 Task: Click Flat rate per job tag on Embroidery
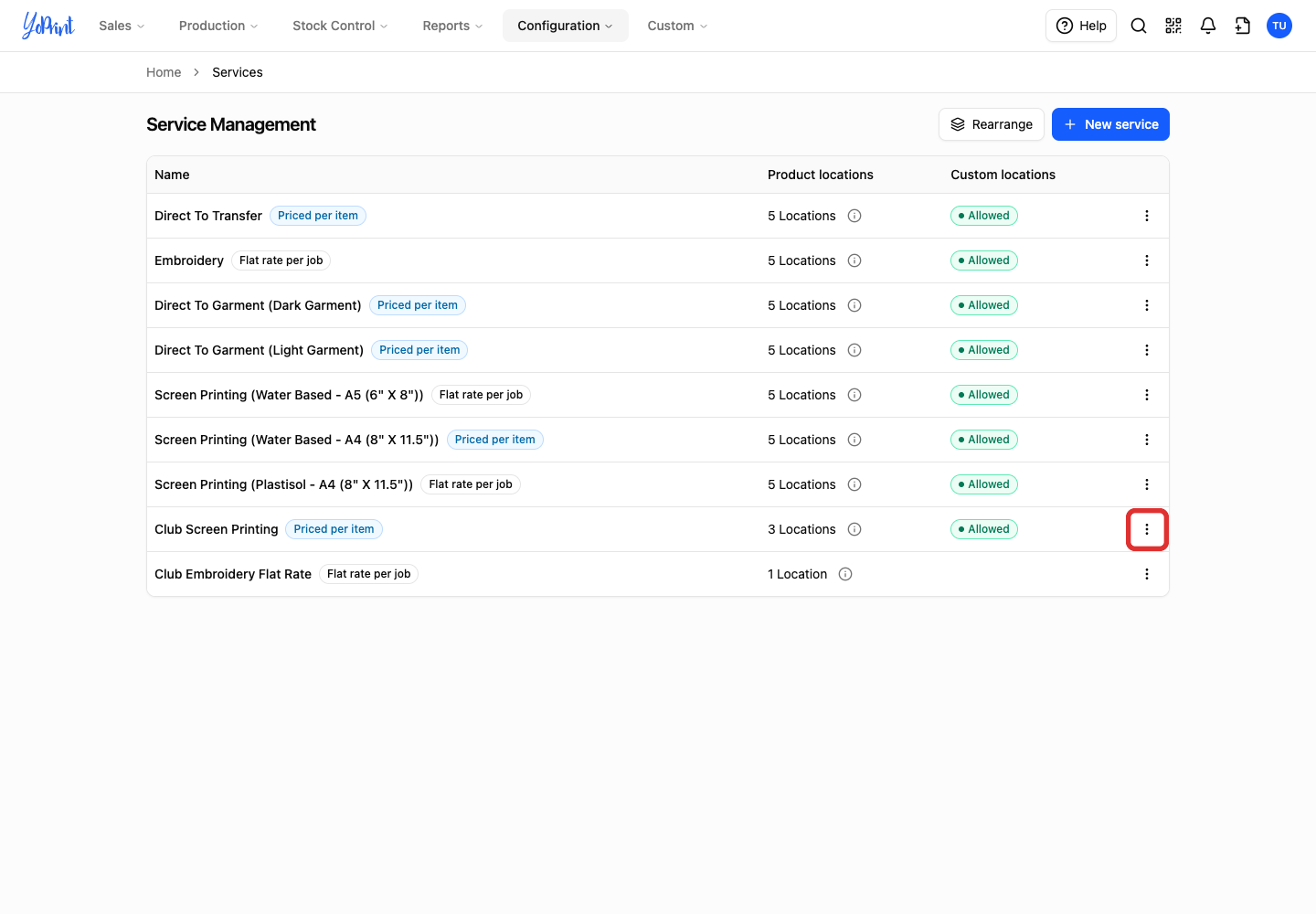click(281, 260)
